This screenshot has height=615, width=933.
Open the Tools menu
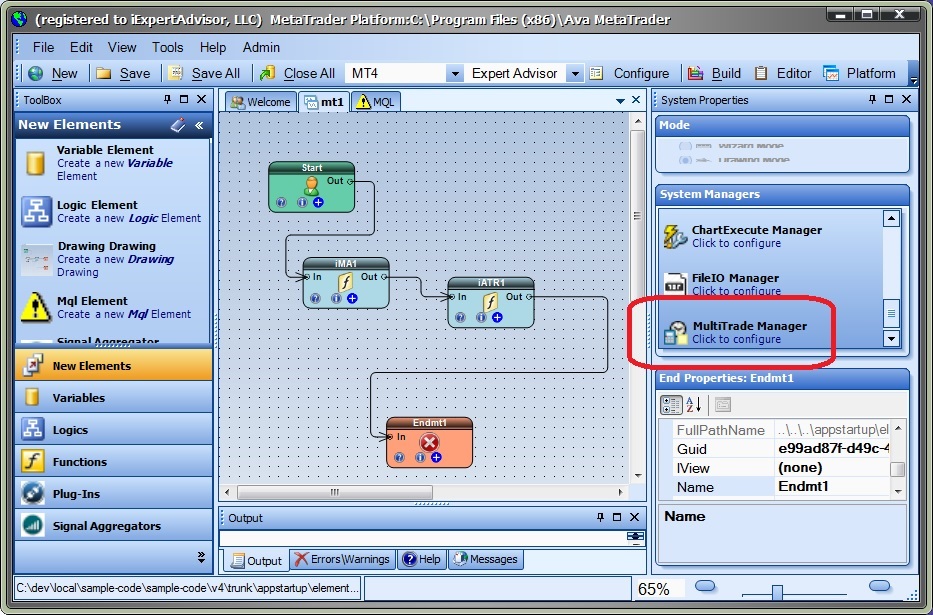tap(167, 47)
